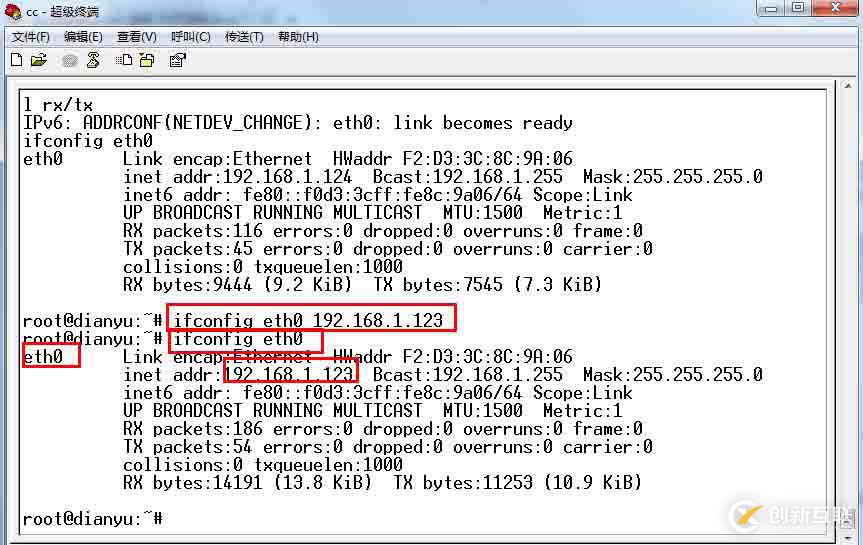Open the 文件(F) menu
The height and width of the screenshot is (545, 863).
coord(31,37)
